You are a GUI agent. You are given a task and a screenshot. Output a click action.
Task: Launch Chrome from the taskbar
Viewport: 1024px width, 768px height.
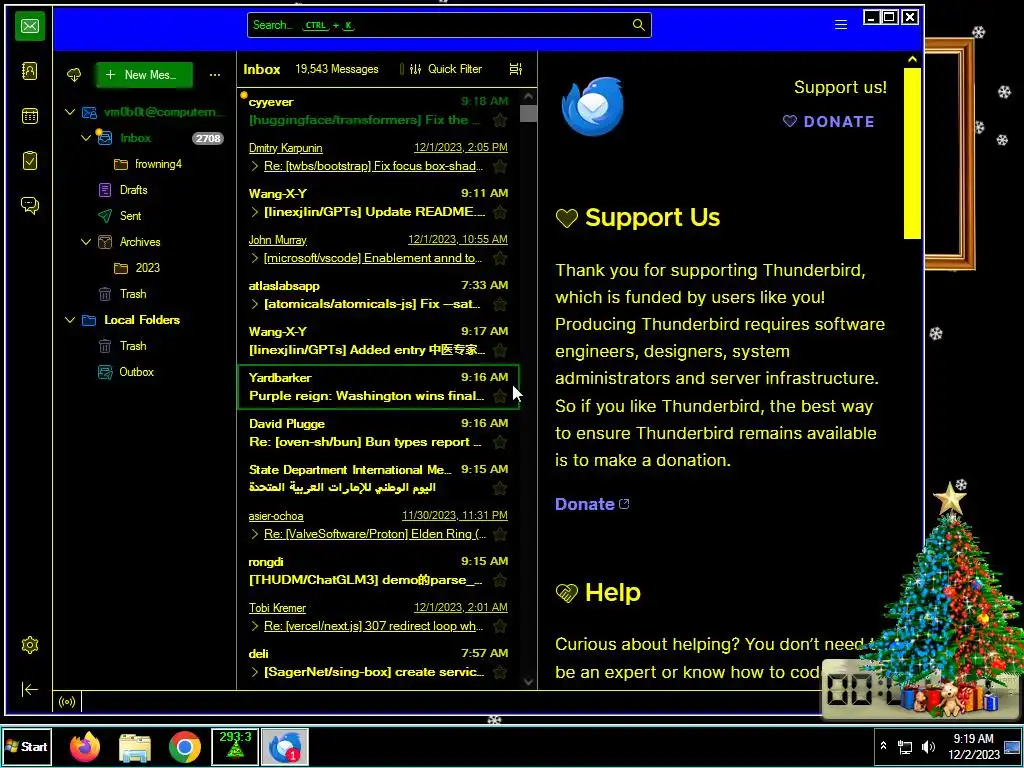[x=185, y=747]
